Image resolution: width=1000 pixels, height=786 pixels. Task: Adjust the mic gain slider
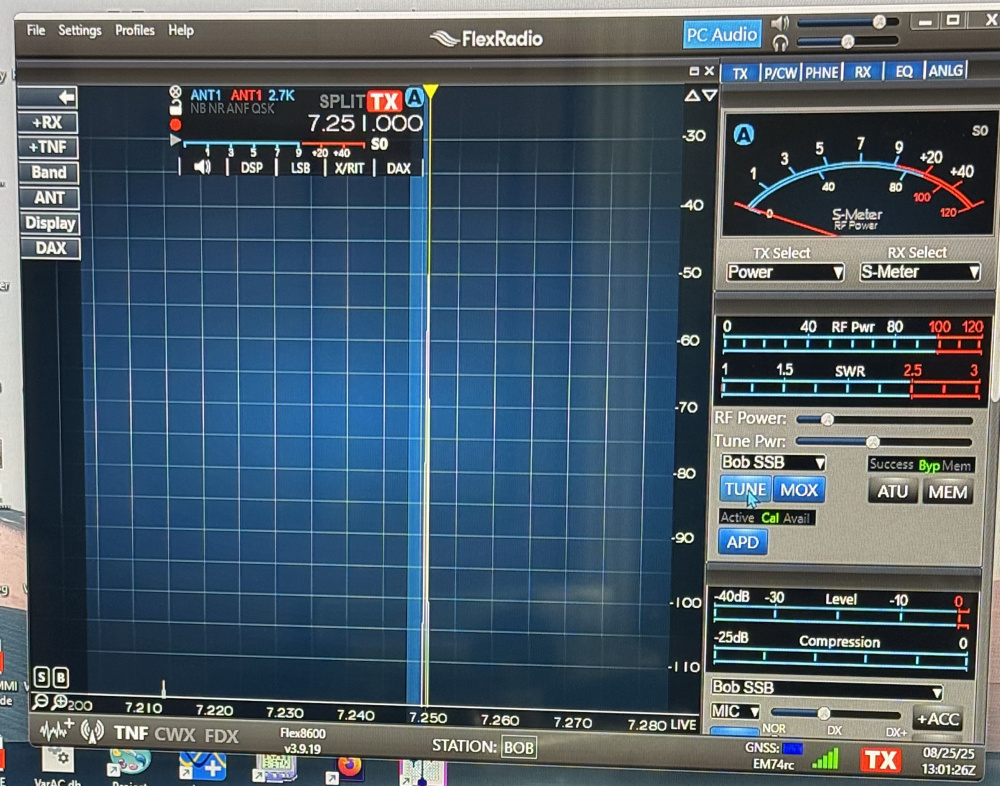tap(835, 713)
